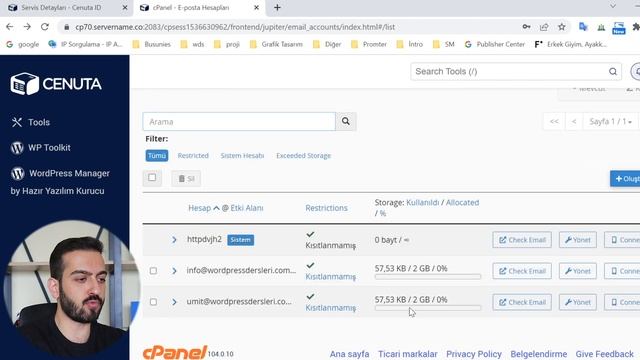Click the Cenuta logo in sidebar
The height and width of the screenshot is (360, 640).
coord(56,84)
